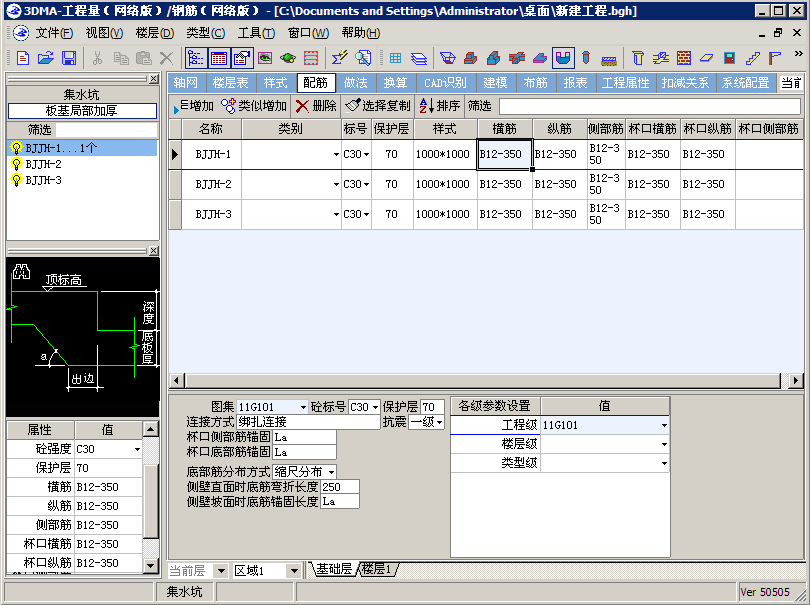Select the 纵筋 cell of row BJJH-3

[559, 214]
